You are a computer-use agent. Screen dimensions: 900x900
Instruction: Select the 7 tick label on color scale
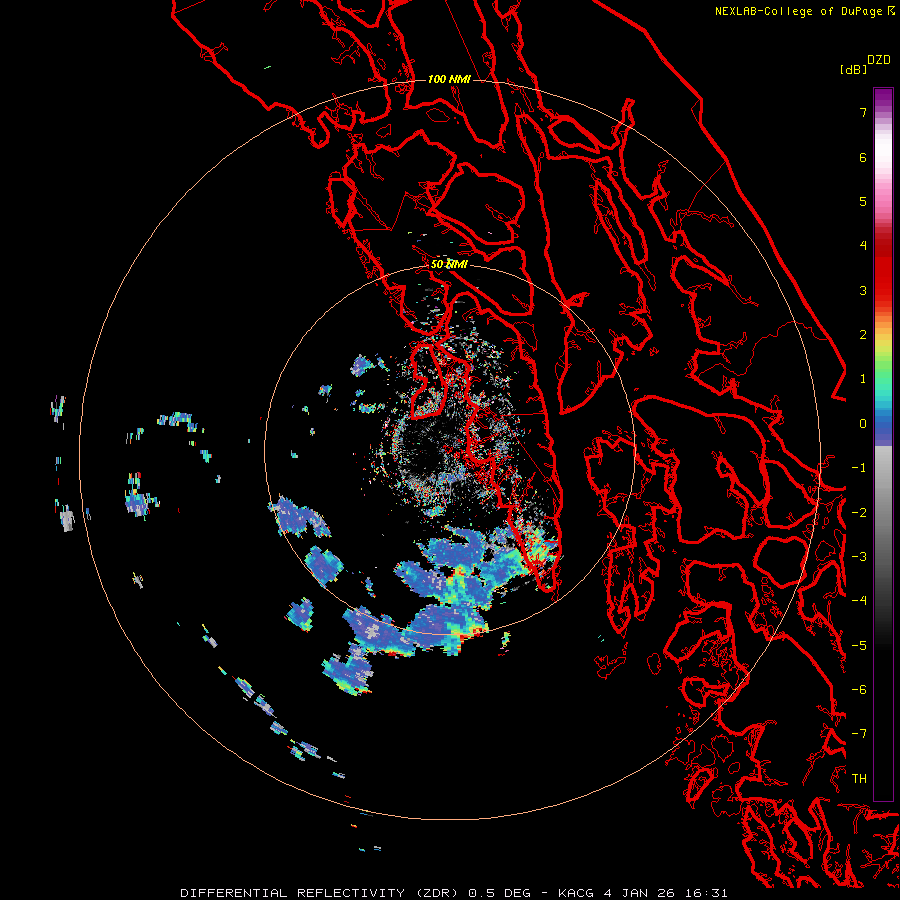[863, 112]
